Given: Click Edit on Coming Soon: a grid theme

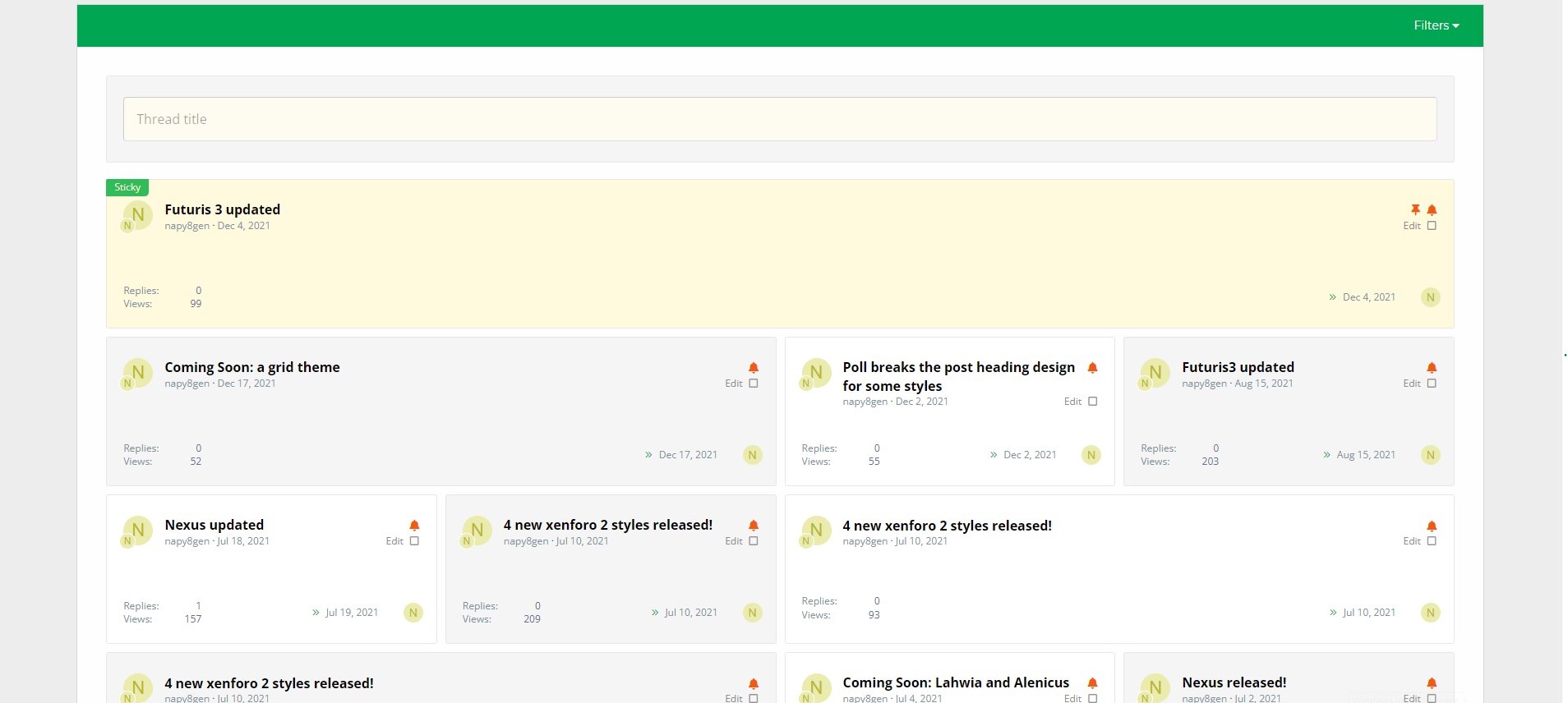Looking at the screenshot, I should (x=734, y=384).
